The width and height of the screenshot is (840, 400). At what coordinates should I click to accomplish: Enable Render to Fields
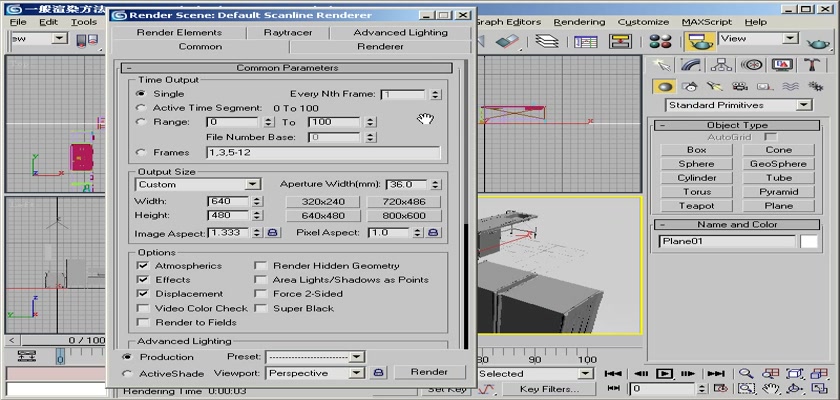tap(143, 322)
